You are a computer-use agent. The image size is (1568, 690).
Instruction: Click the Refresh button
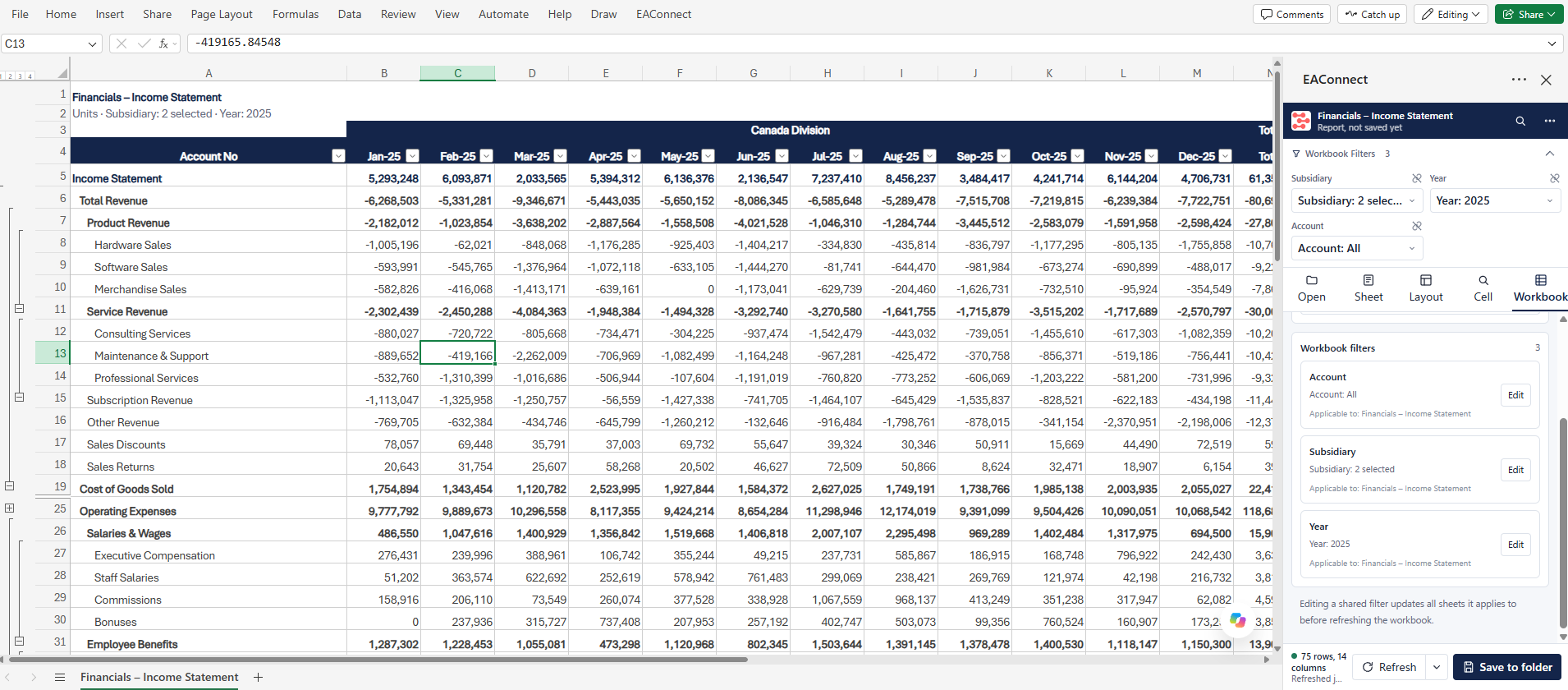tap(1389, 667)
